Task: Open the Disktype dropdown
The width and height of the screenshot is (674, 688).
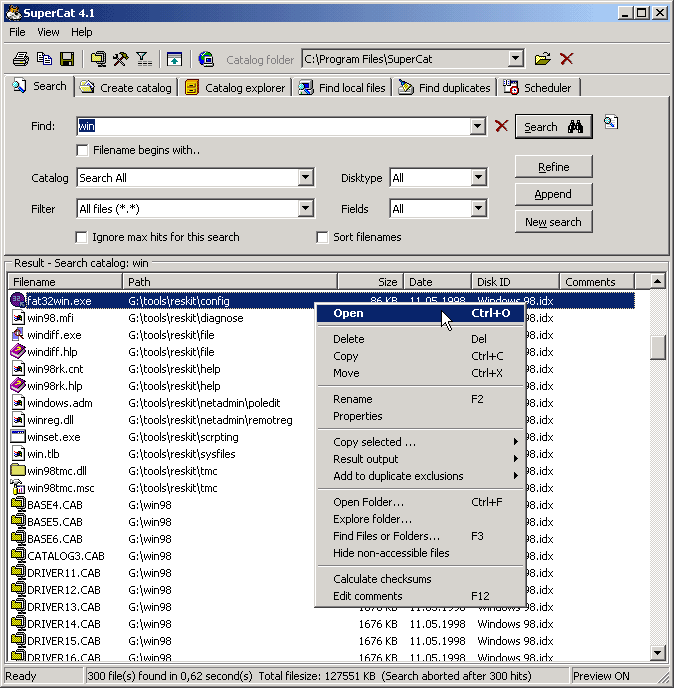Action: (478, 178)
